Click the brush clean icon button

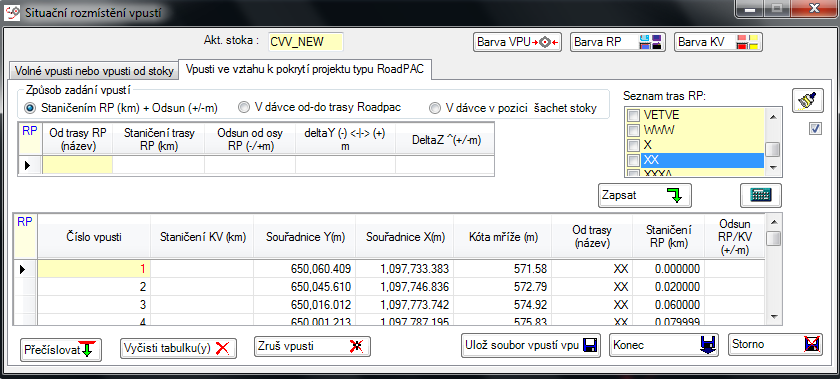[807, 100]
